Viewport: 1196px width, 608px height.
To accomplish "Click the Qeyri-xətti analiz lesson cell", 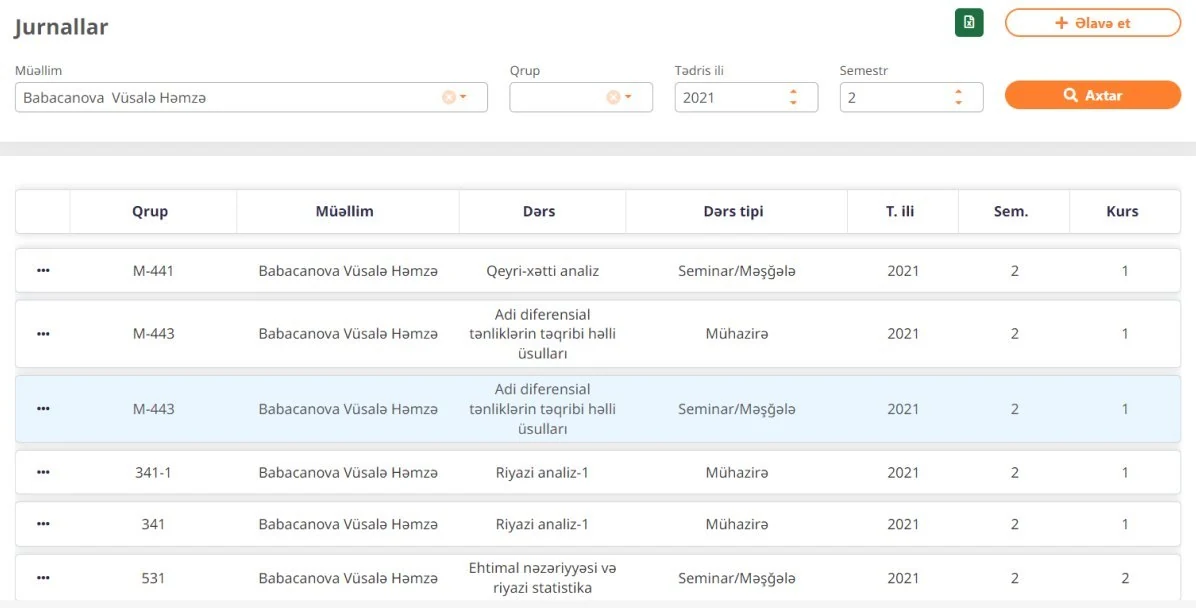I will 542,271.
